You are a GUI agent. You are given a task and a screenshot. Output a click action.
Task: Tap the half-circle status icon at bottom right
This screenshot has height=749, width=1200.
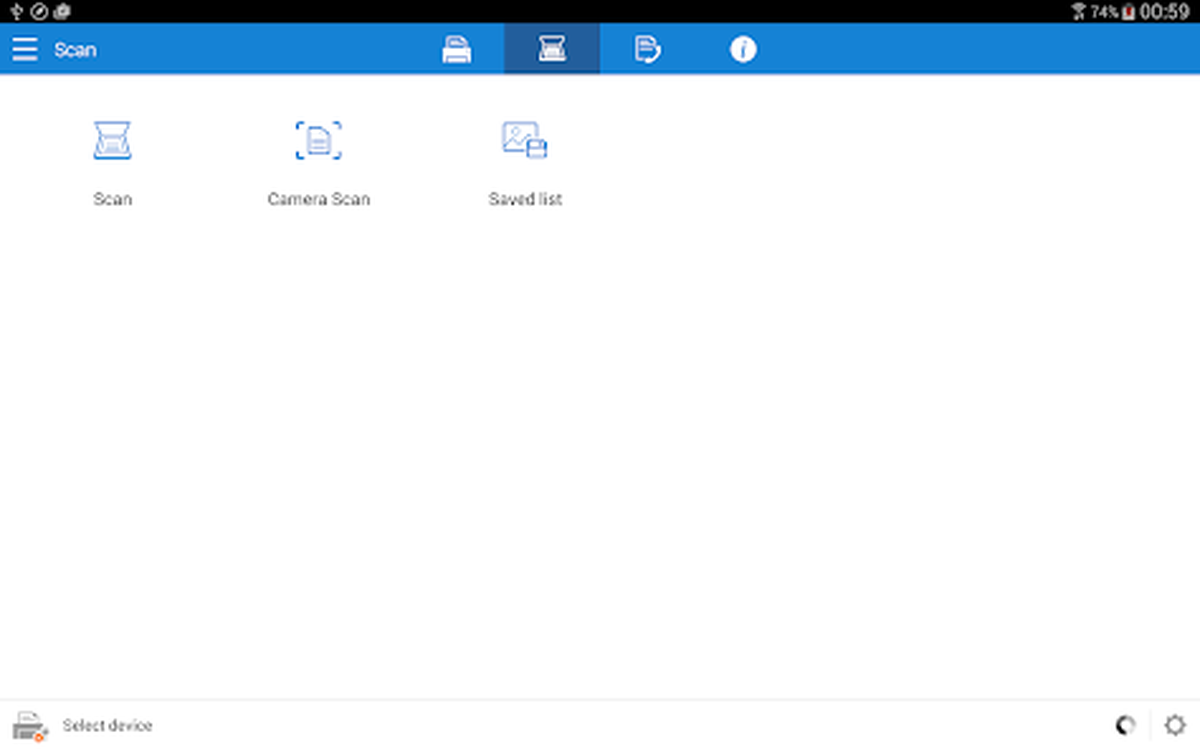[1126, 725]
